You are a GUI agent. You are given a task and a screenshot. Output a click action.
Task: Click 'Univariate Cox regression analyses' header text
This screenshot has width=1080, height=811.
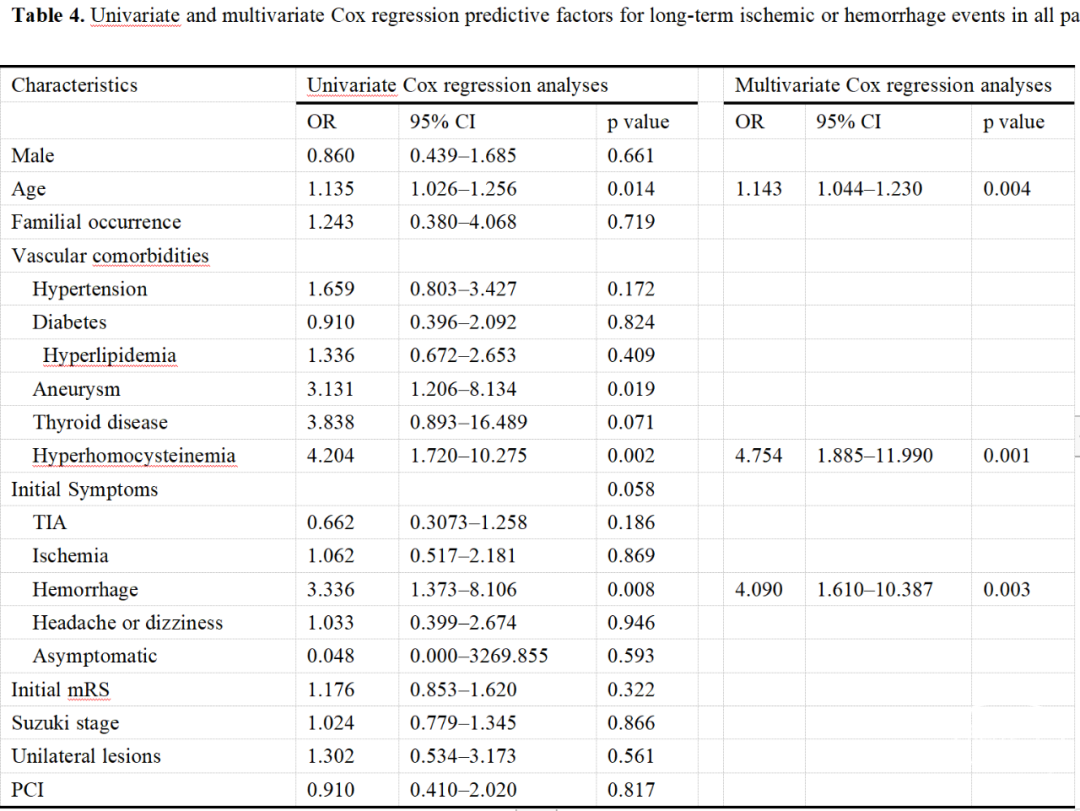(x=457, y=86)
